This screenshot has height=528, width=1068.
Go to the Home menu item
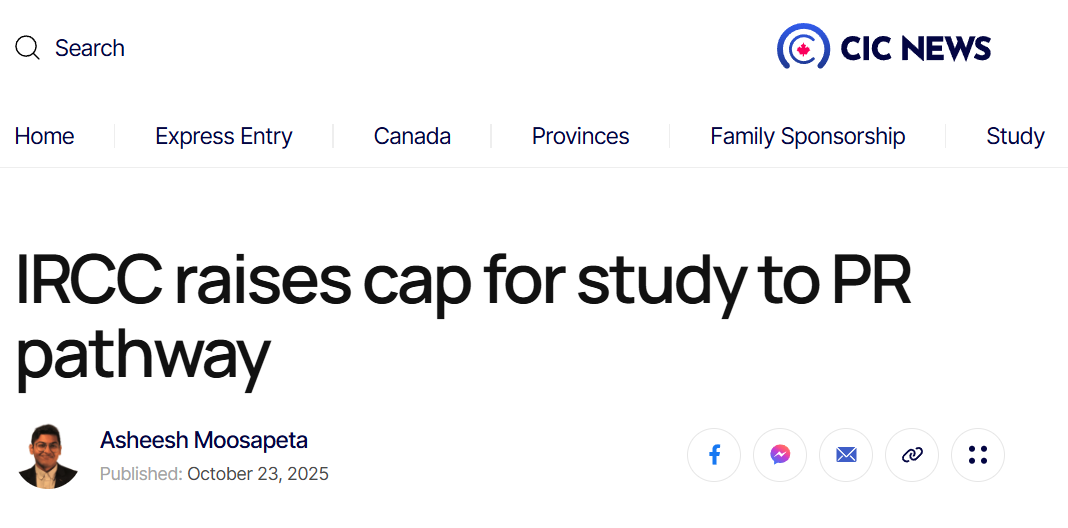[x=44, y=136]
